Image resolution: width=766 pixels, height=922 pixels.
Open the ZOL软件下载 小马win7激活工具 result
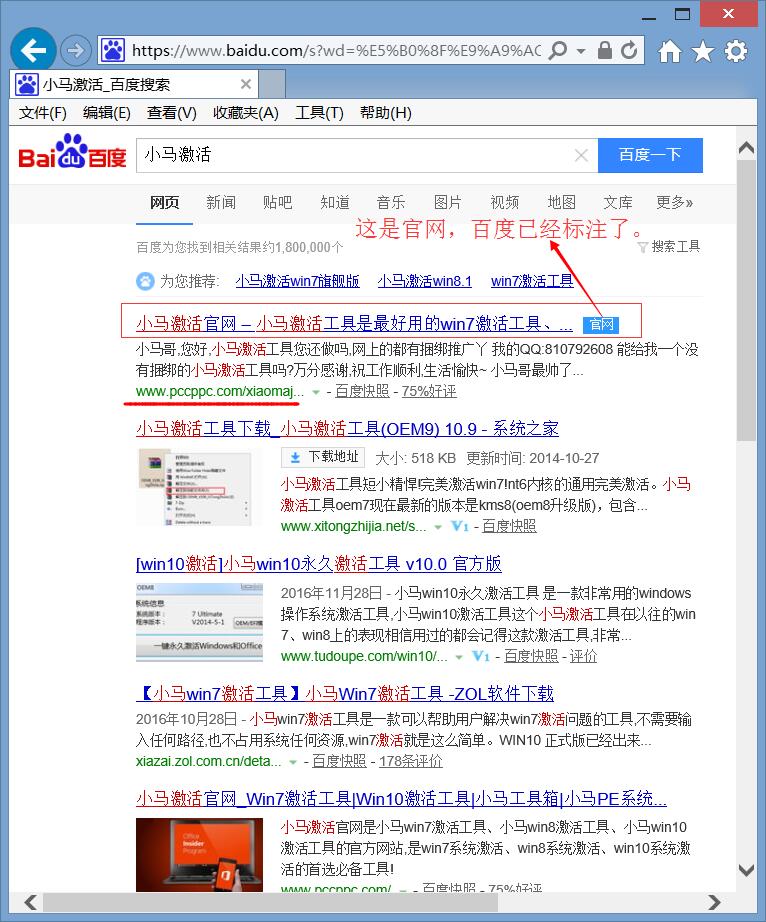point(344,694)
